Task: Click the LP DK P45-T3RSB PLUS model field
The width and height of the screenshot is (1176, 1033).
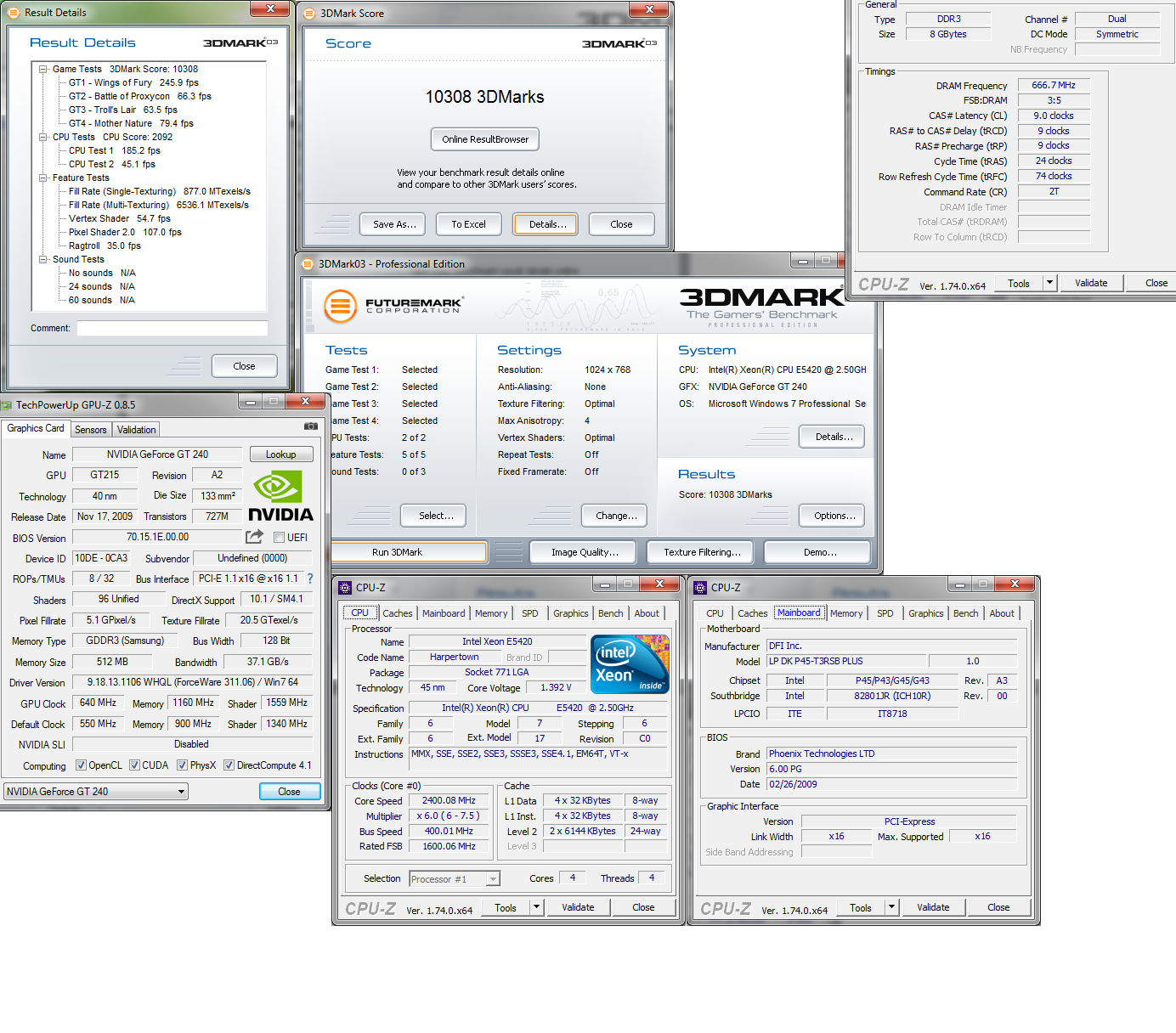Action: coord(846,661)
